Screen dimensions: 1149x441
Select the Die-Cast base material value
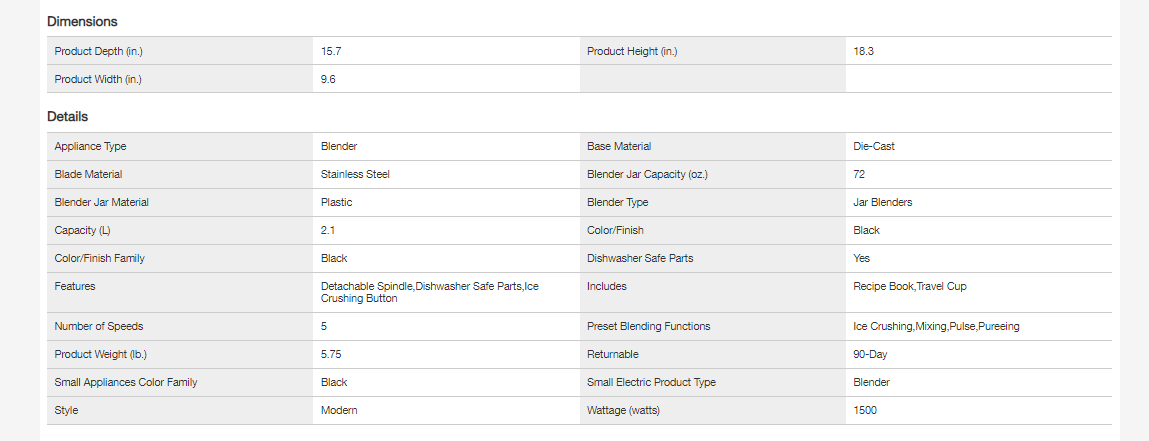874,146
